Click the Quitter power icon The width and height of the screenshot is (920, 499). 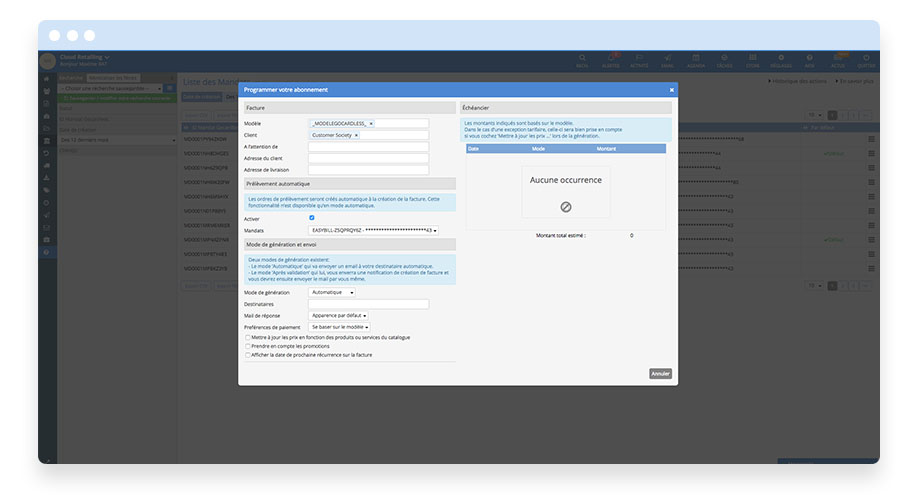coord(866,60)
